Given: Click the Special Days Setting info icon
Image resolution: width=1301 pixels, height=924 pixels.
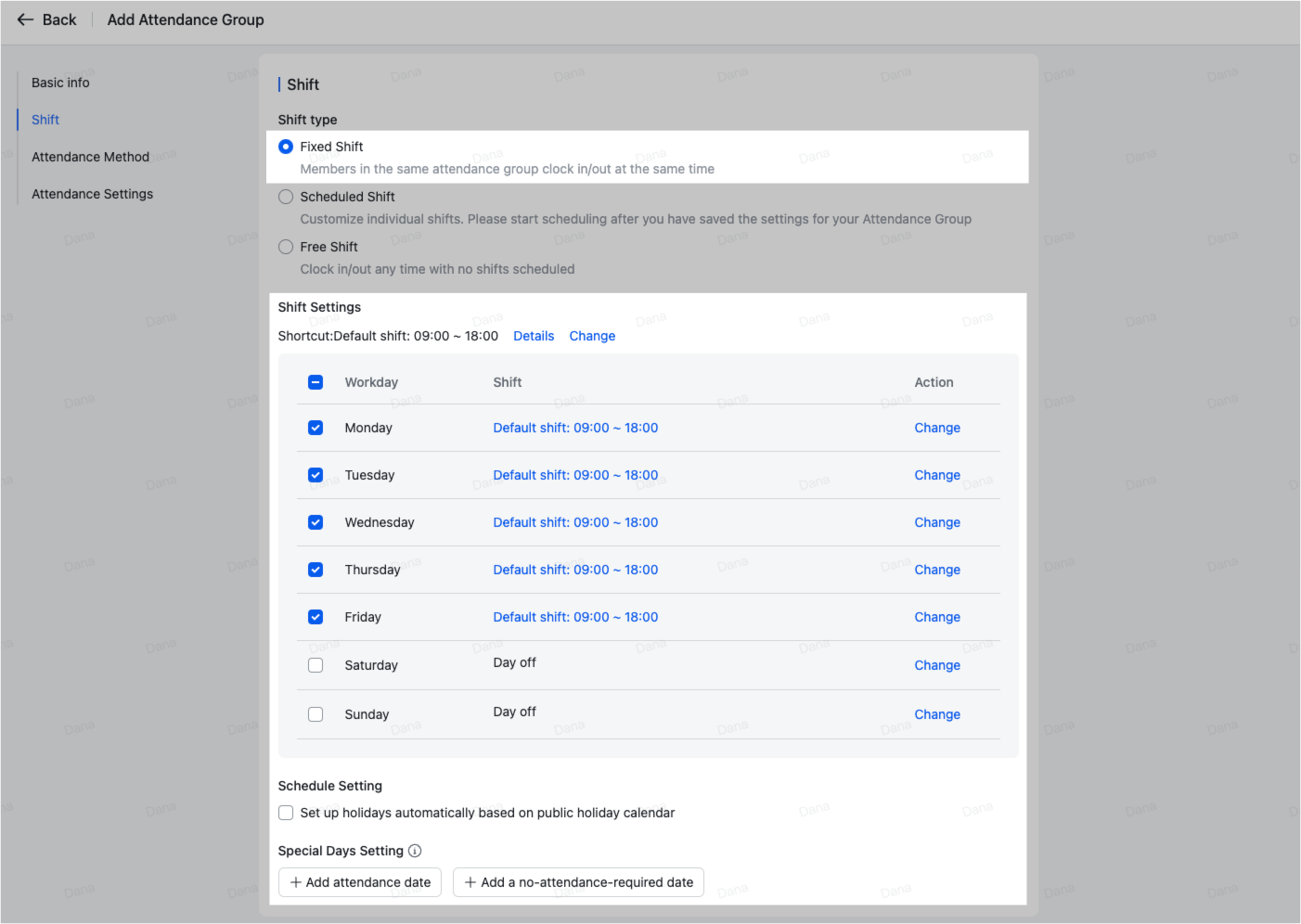Looking at the screenshot, I should [415, 851].
